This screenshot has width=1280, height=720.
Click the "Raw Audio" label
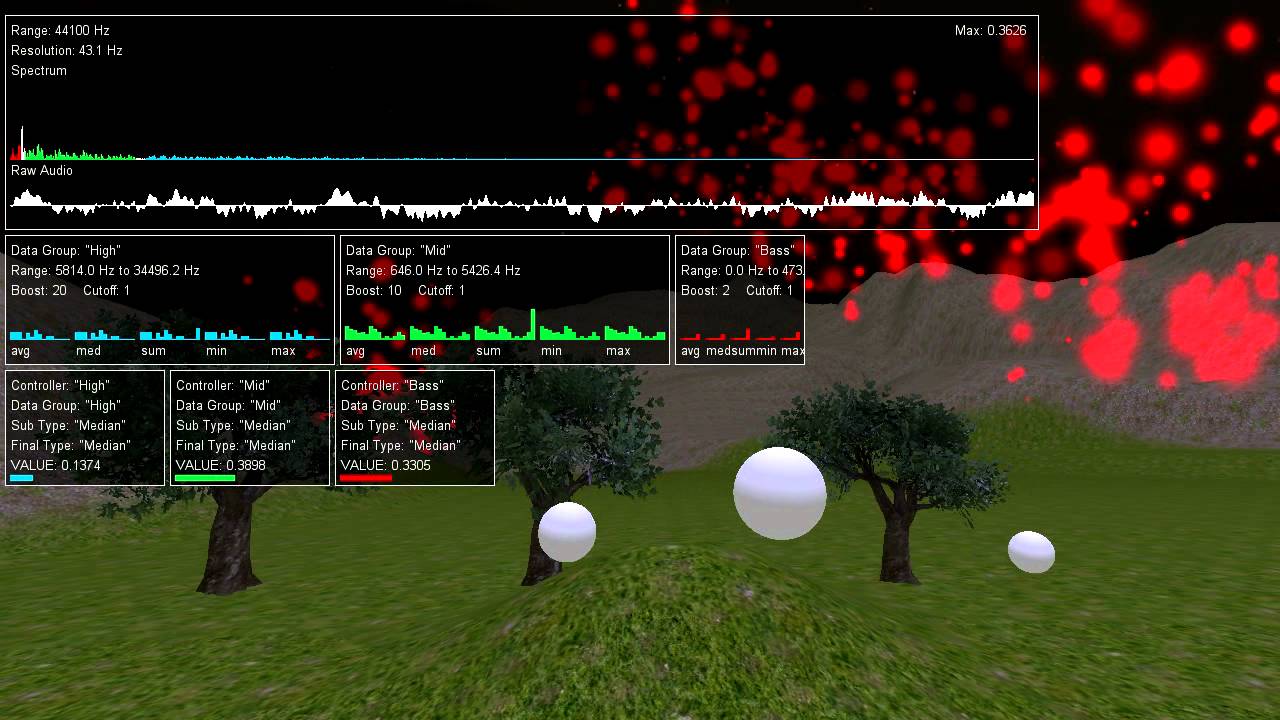[x=42, y=171]
